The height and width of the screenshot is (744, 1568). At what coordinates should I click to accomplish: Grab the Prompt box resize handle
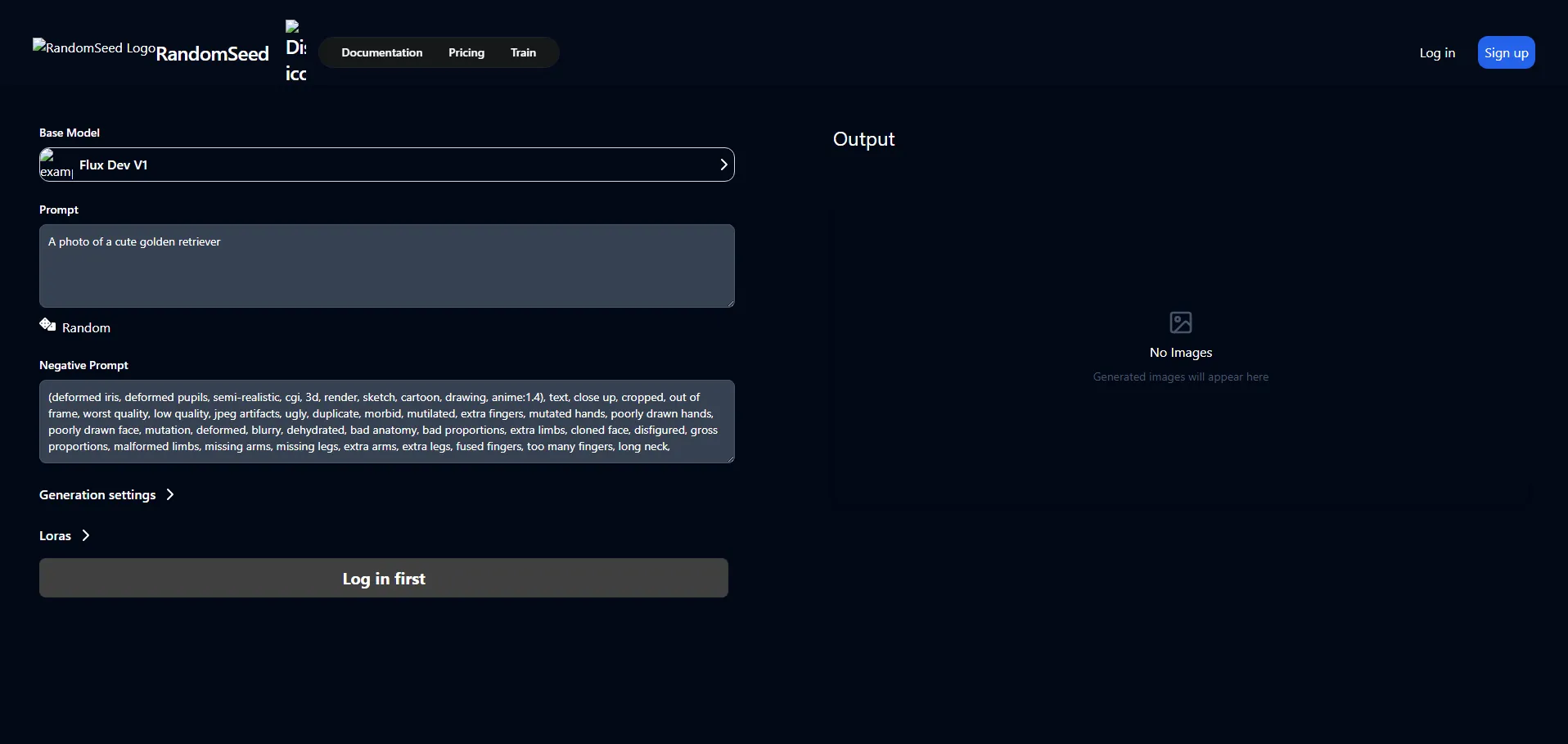(x=729, y=302)
